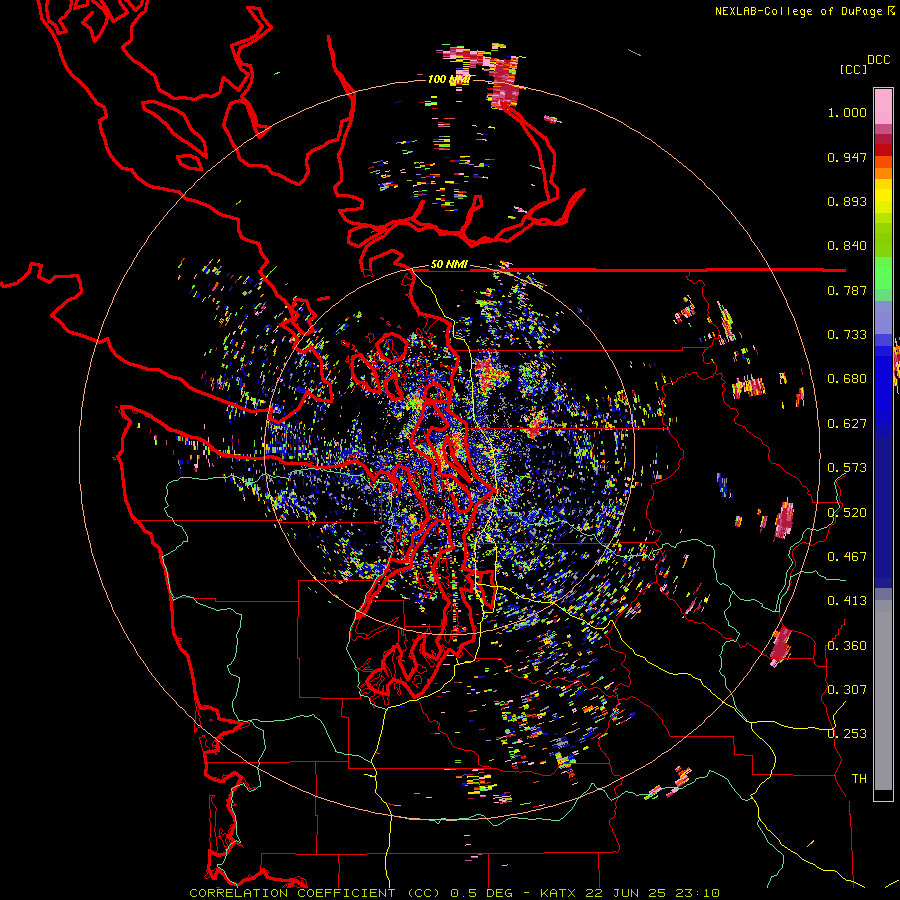Click the 0.520 scale value
900x900 pixels.
847,512
